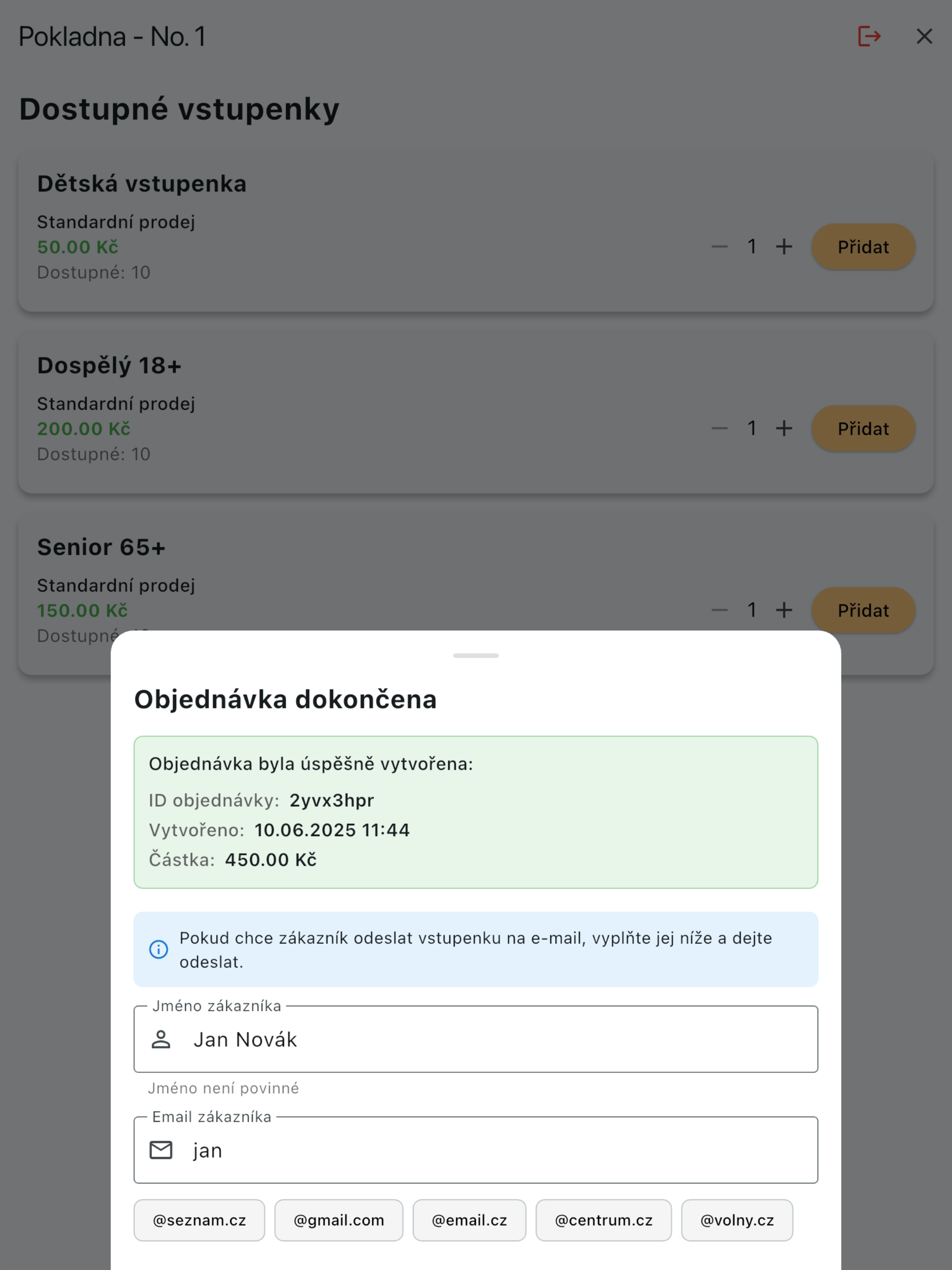Decrease Dospělý 18+ ticket quantity
952x1270 pixels.
click(x=720, y=428)
